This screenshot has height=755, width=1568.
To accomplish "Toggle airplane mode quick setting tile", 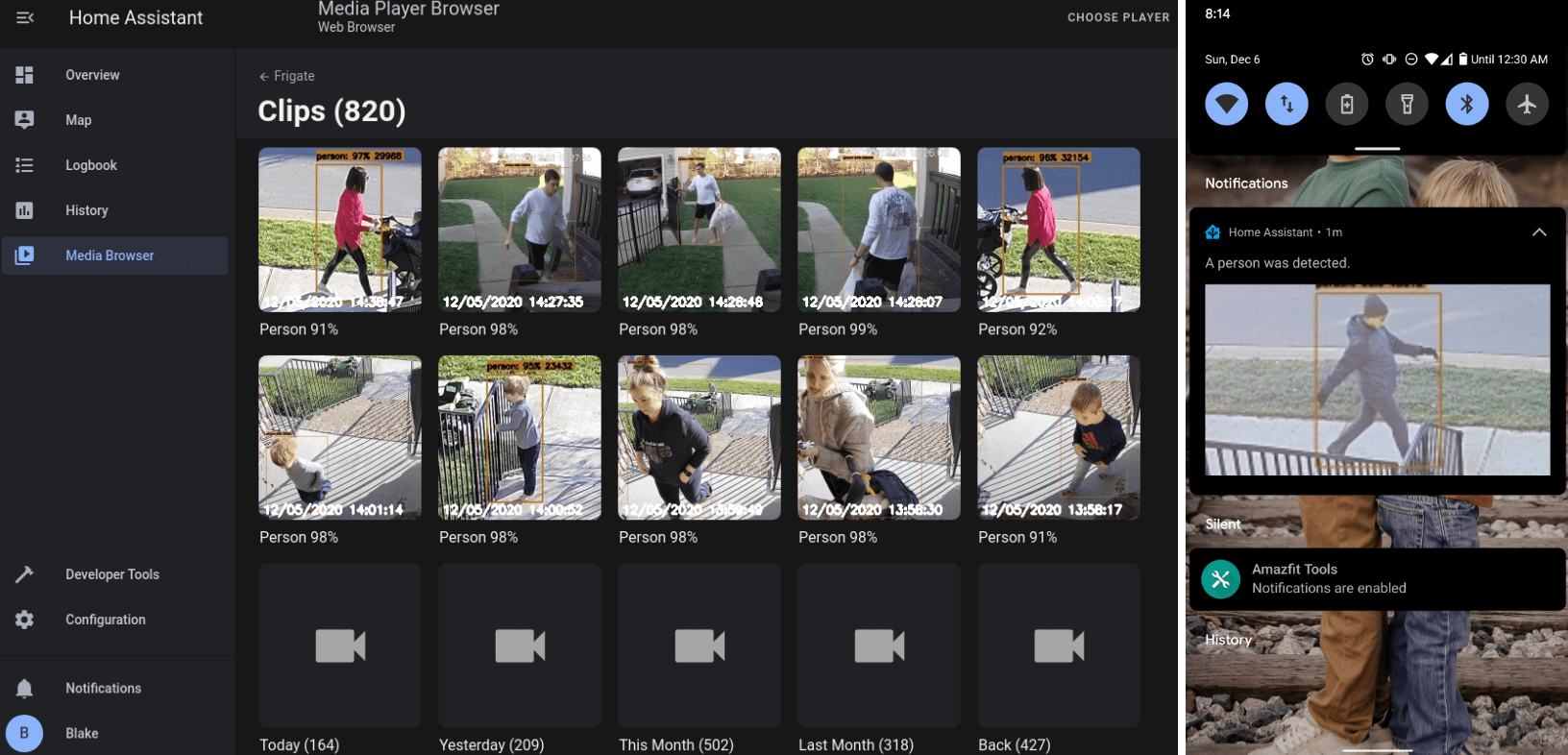I will pyautogui.click(x=1527, y=104).
